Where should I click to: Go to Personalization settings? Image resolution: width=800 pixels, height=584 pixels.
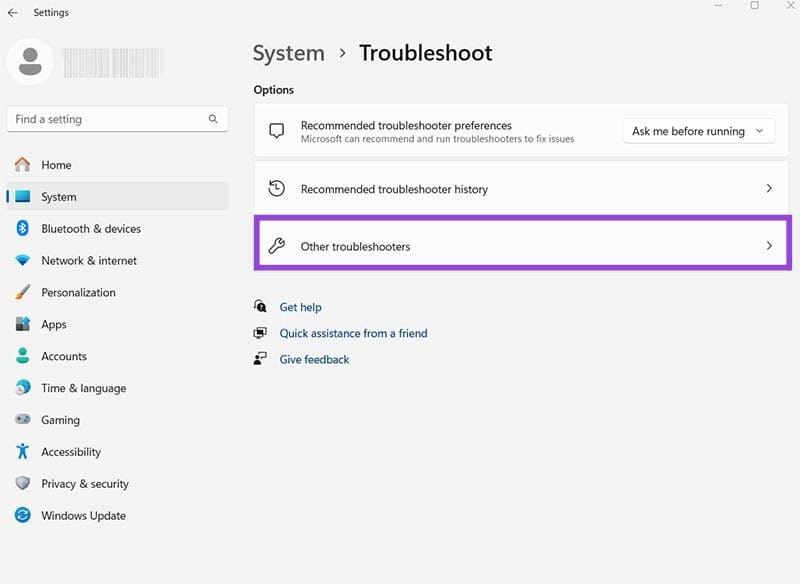pos(117,292)
